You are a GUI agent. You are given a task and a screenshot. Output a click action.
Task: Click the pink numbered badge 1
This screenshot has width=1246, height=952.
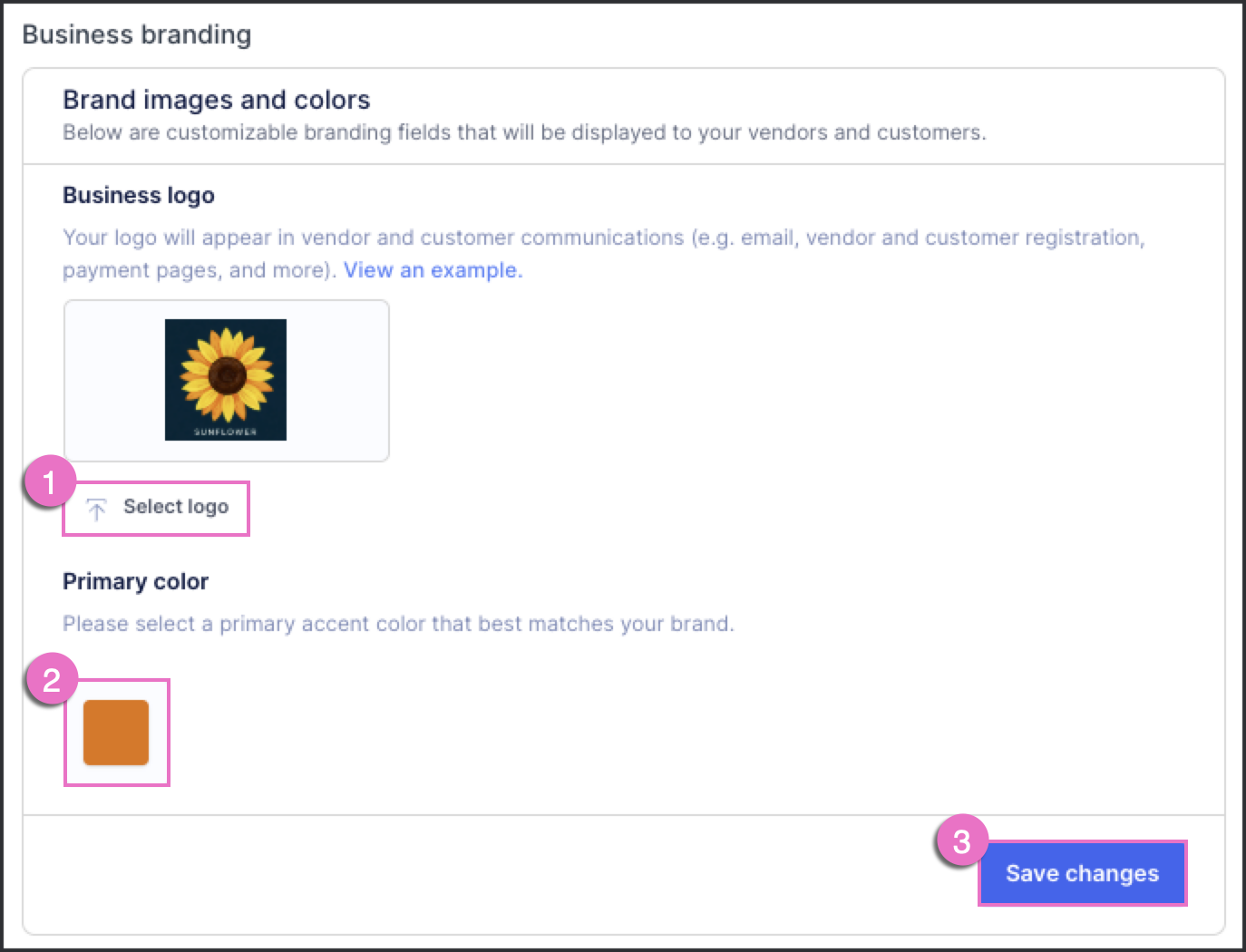point(50,481)
